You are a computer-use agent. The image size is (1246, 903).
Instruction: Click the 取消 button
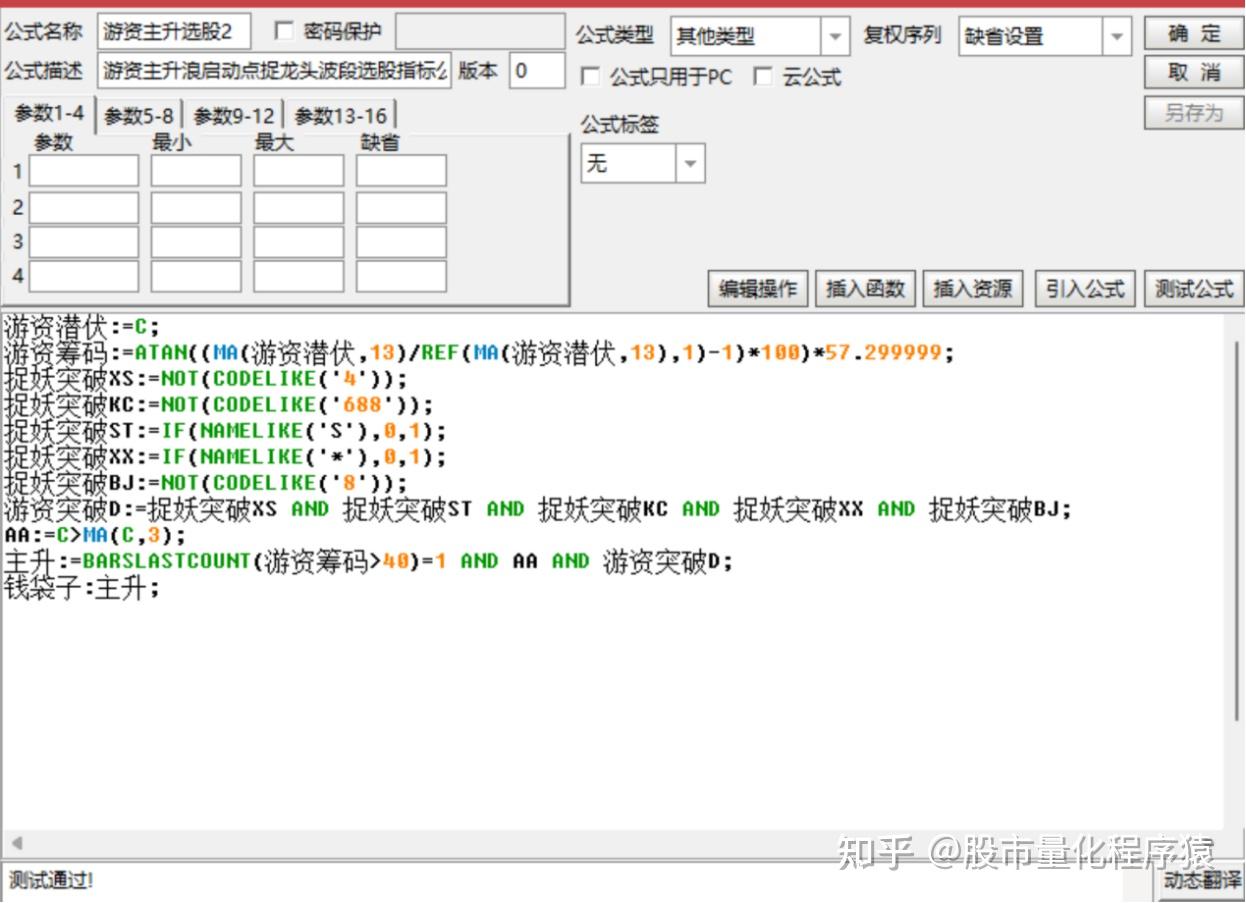point(1194,73)
